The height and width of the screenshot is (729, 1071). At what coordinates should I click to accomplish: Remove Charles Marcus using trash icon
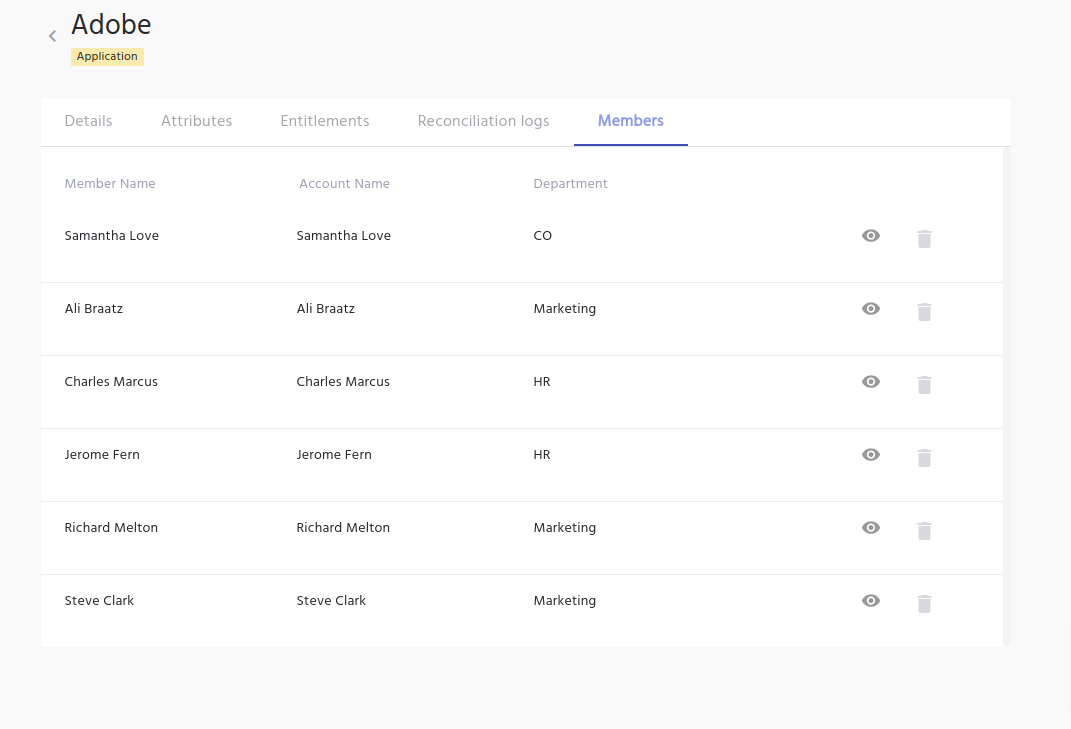coord(924,384)
